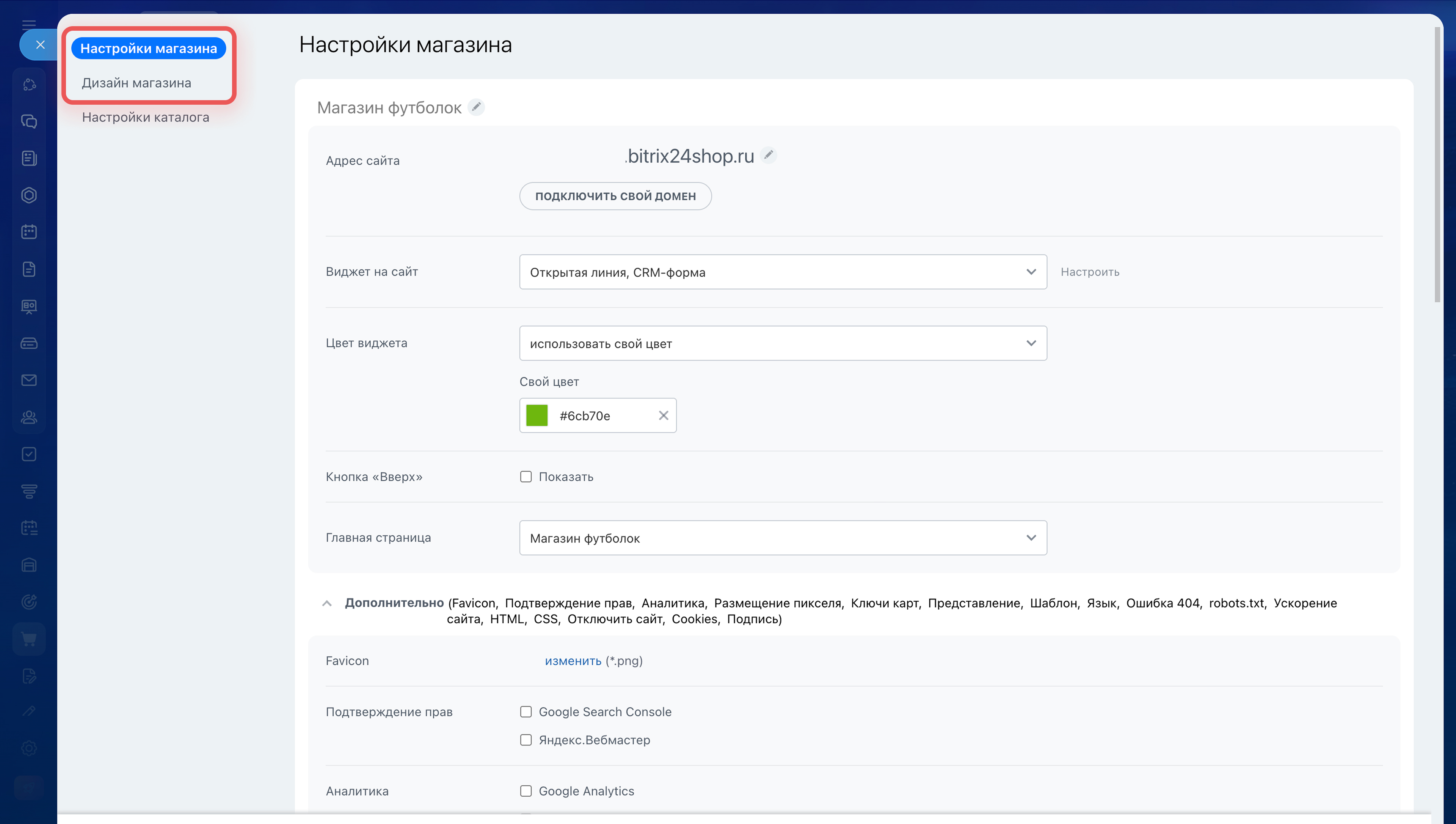Open Настройки каталога menu item
The image size is (1456, 824).
(x=145, y=117)
